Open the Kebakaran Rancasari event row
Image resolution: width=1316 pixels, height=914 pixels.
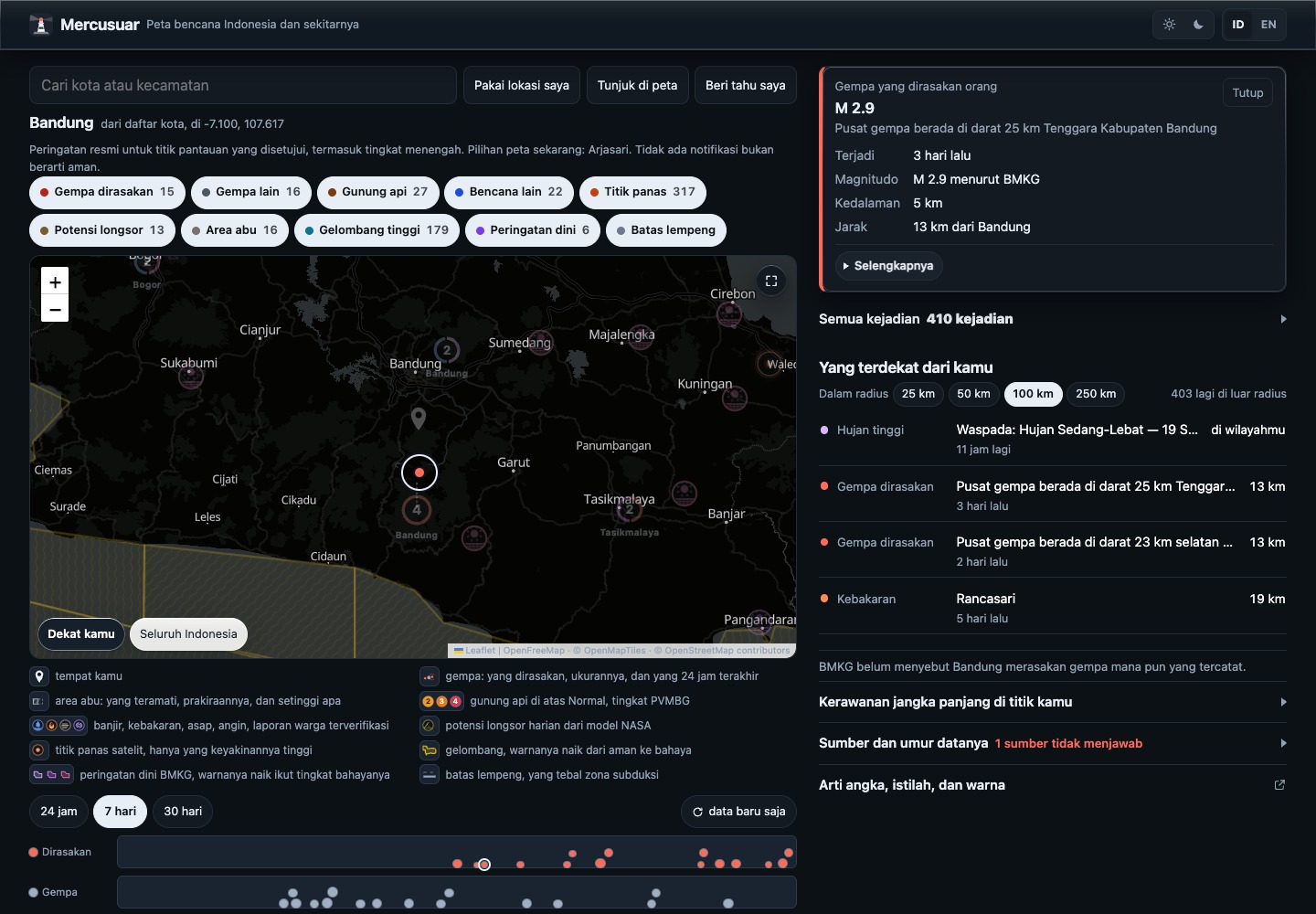pyautogui.click(x=1053, y=608)
